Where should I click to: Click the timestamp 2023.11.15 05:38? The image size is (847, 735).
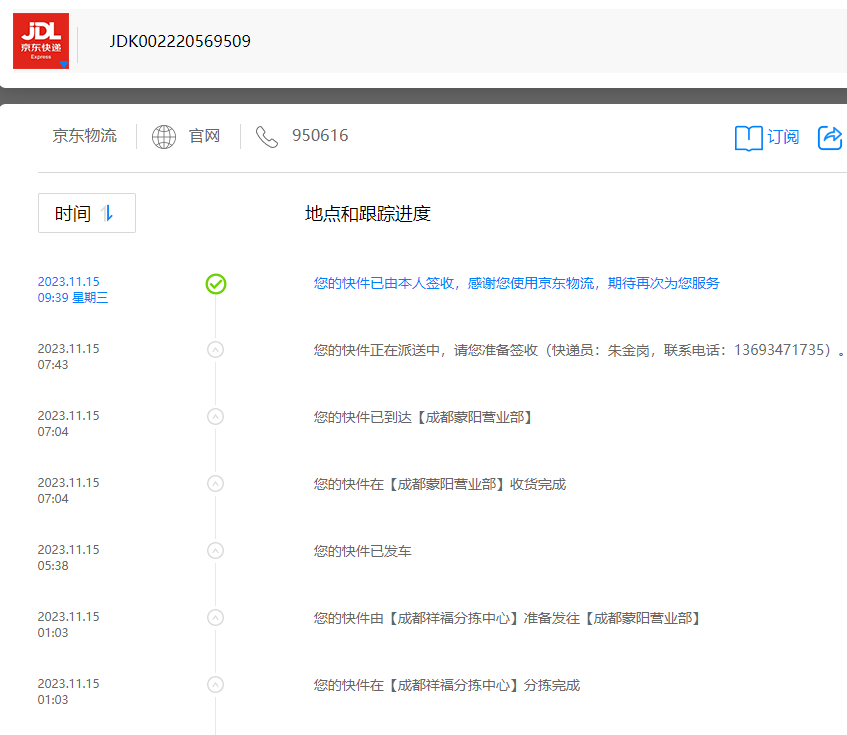(69, 557)
